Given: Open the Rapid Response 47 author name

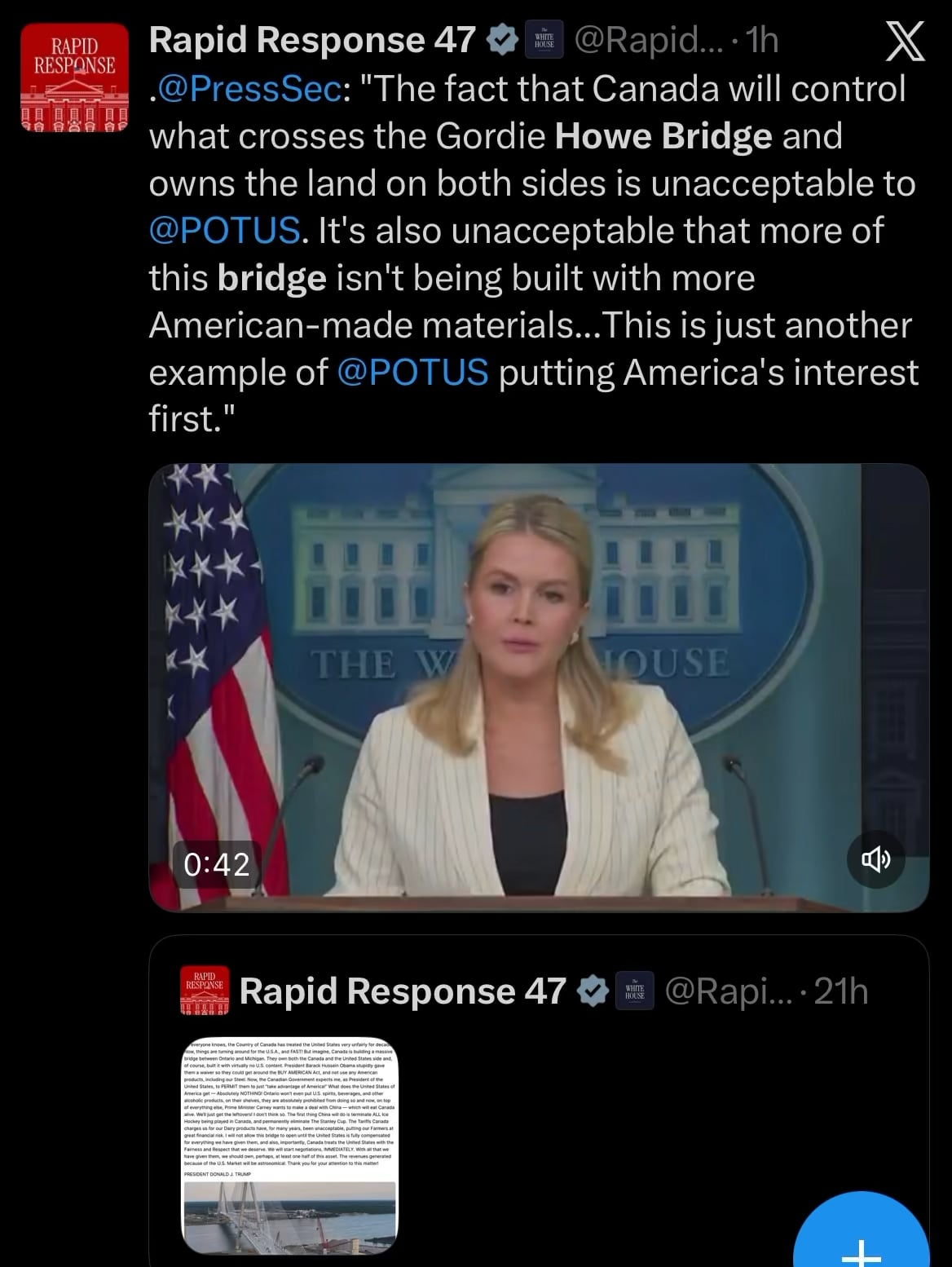Looking at the screenshot, I should coord(312,41).
